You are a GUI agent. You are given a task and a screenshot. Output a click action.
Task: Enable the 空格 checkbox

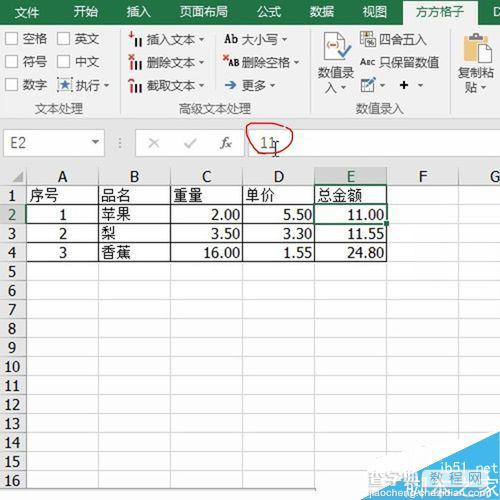pyautogui.click(x=11, y=39)
